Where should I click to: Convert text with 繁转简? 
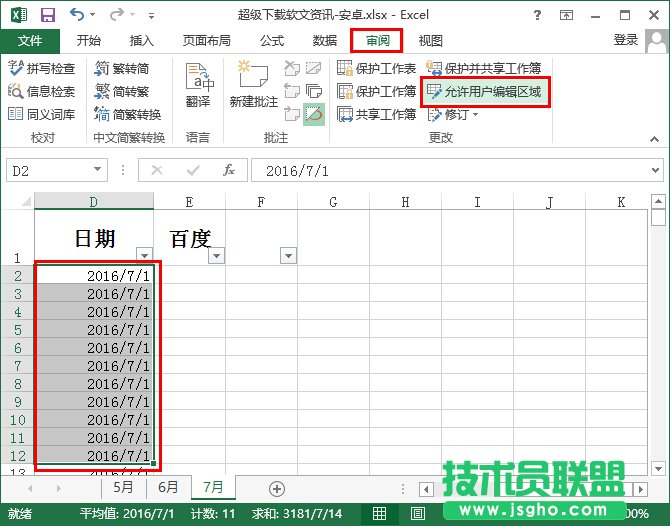pyautogui.click(x=121, y=68)
